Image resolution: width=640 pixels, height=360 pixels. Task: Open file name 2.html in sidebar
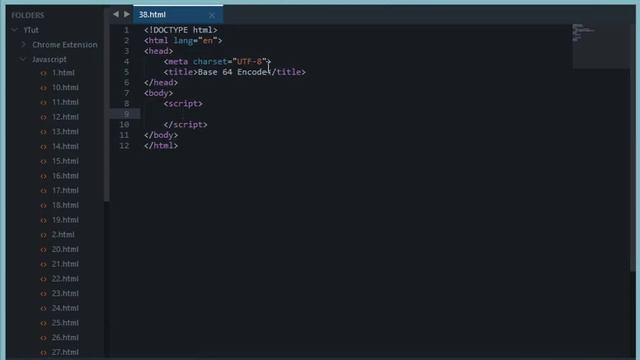[x=63, y=235]
